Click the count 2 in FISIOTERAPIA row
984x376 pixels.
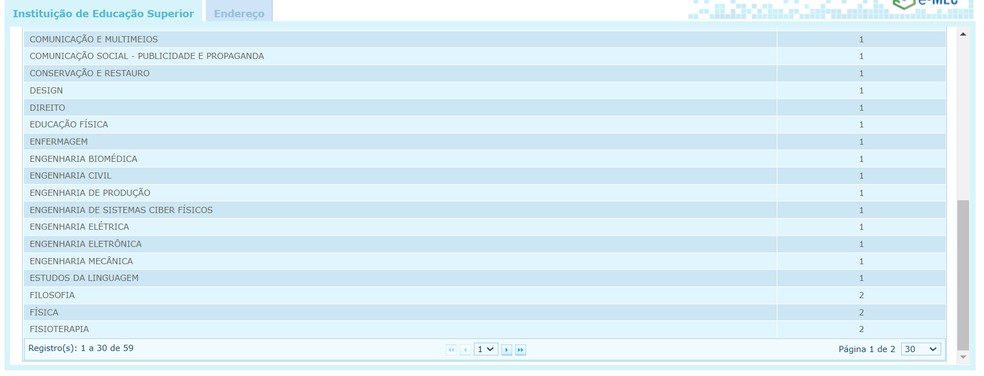pos(862,329)
